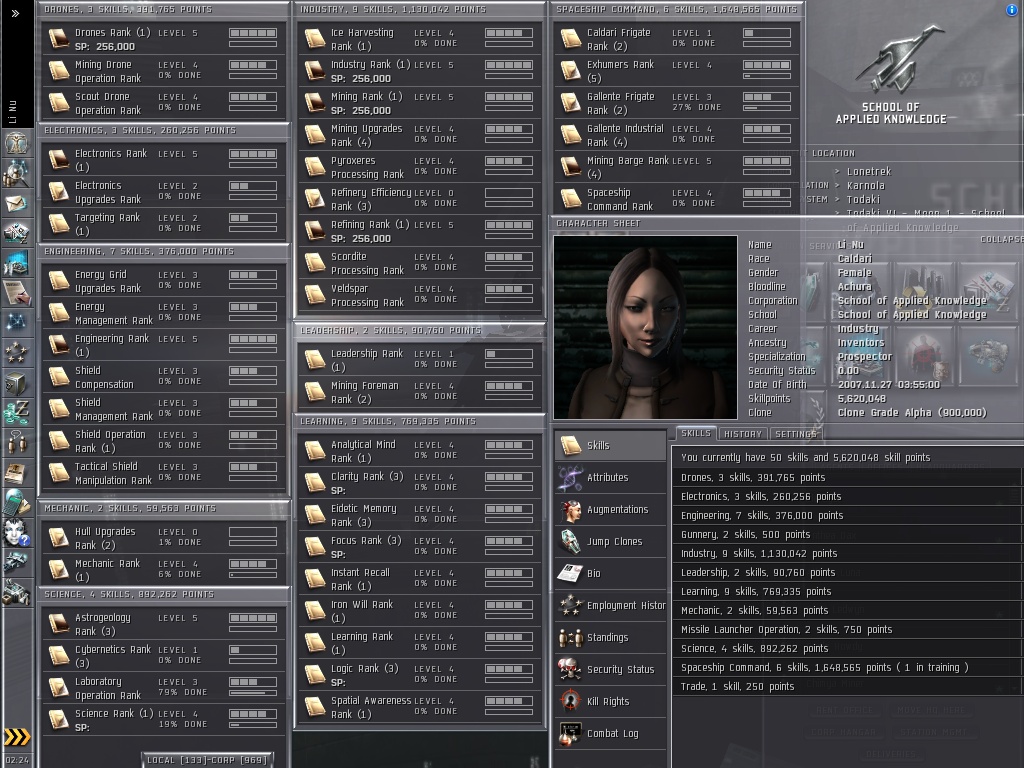Select the Mining Foreman skill entry
The width and height of the screenshot is (1024, 768).
(x=420, y=392)
